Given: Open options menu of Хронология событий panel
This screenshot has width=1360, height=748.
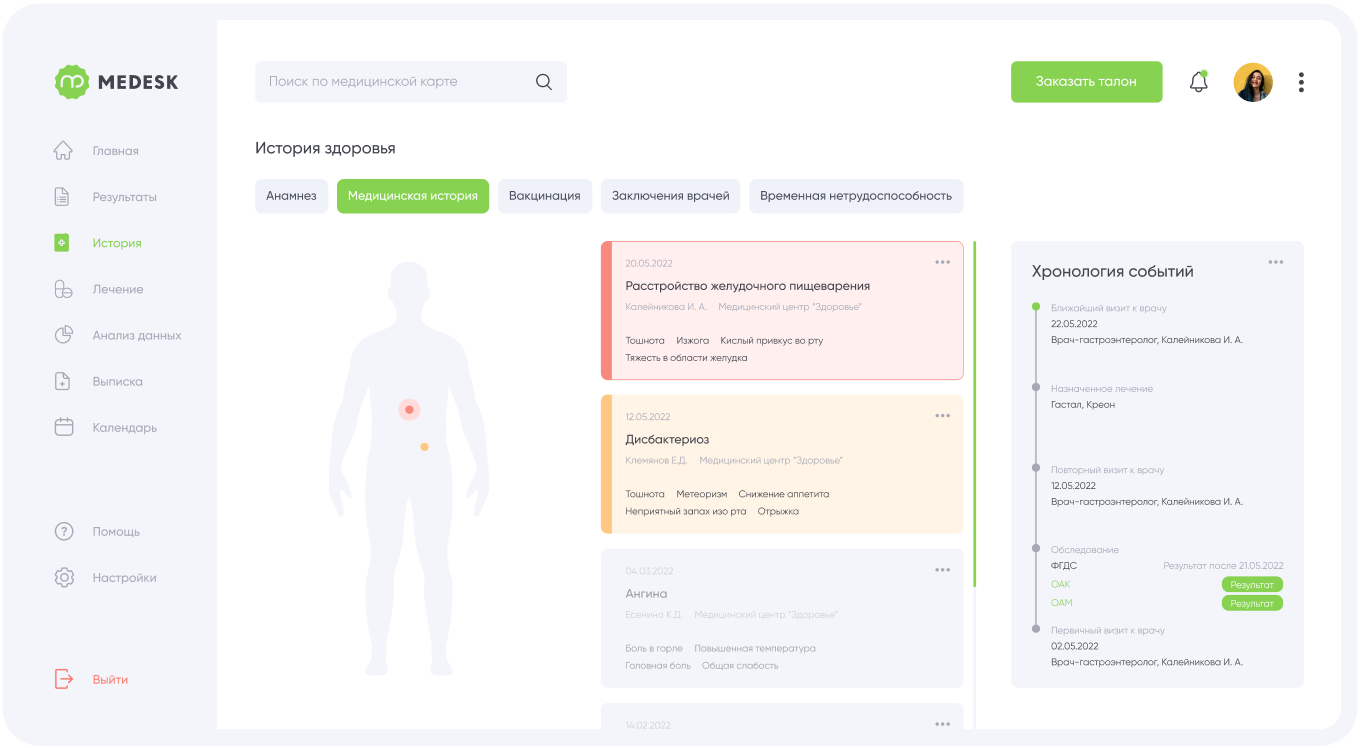Looking at the screenshot, I should (x=1276, y=262).
